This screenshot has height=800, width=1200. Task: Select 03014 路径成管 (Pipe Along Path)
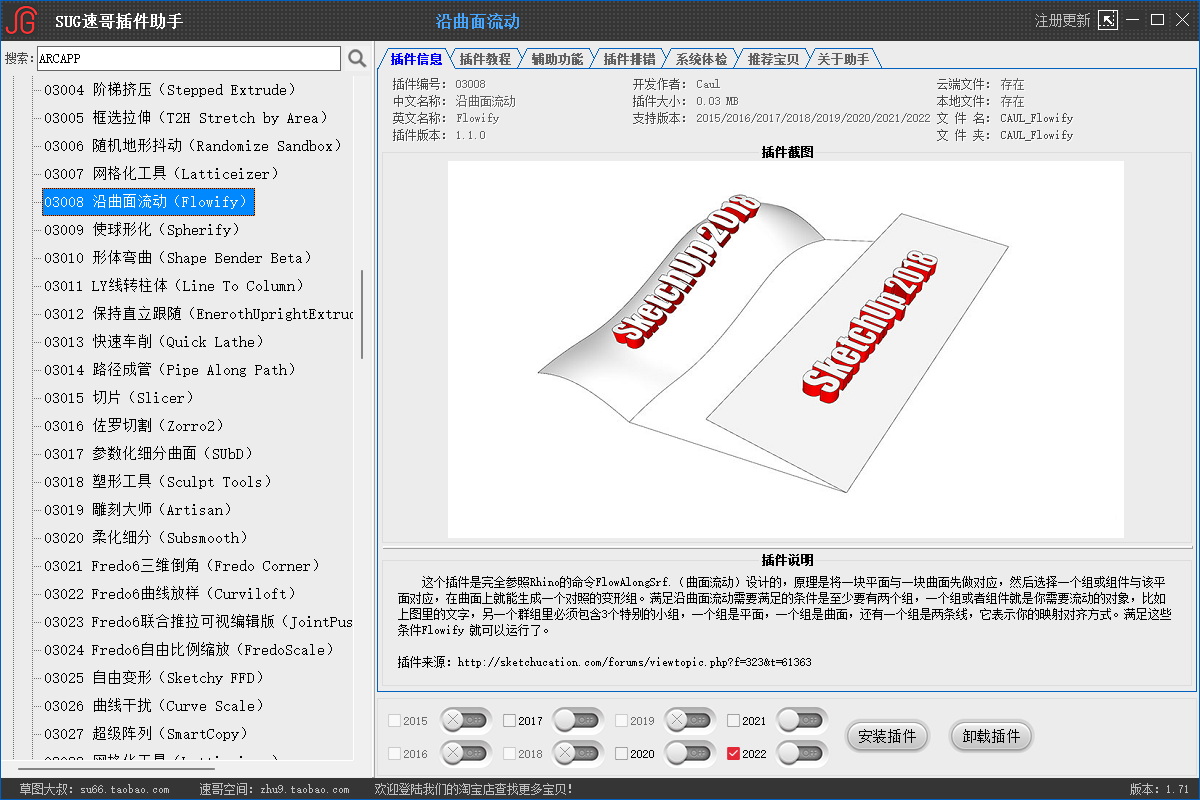click(x=170, y=370)
